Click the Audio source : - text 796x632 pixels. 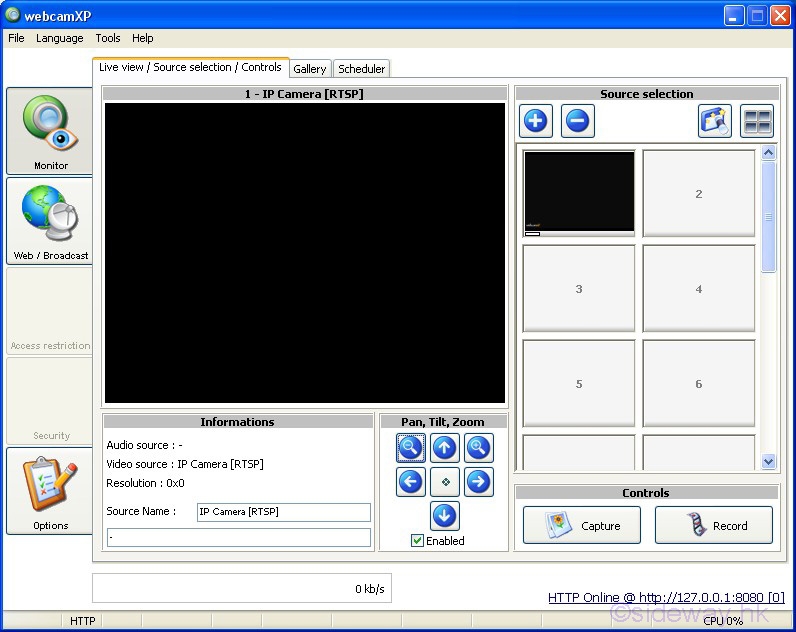(x=144, y=445)
